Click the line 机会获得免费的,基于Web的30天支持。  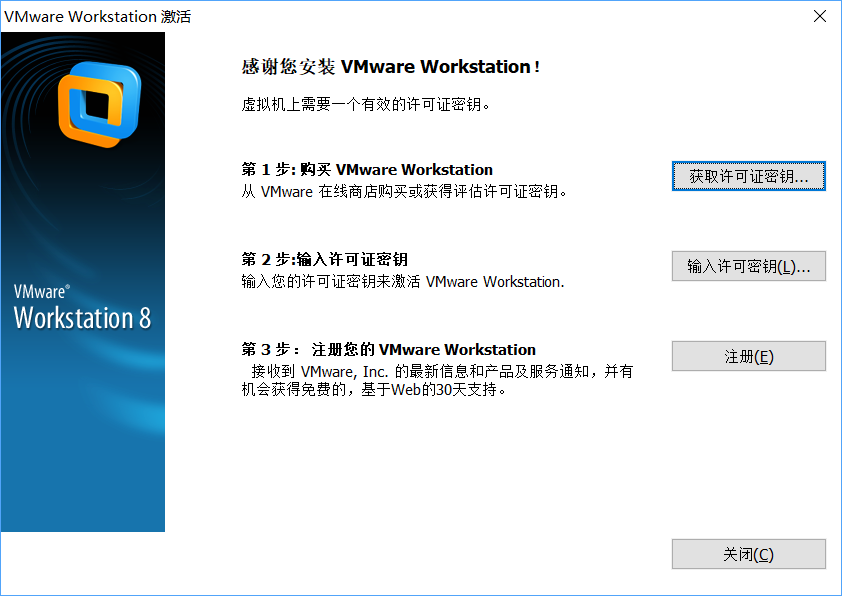(x=374, y=390)
